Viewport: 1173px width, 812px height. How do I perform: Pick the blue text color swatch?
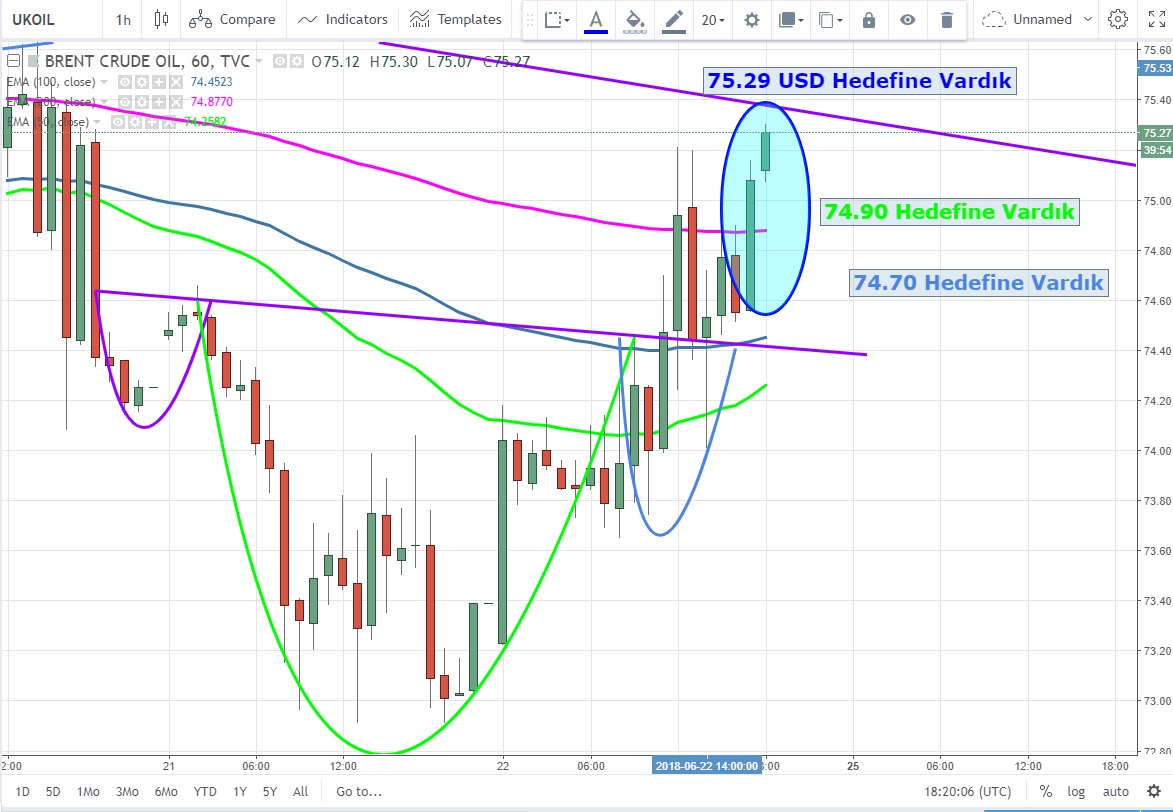[596, 20]
